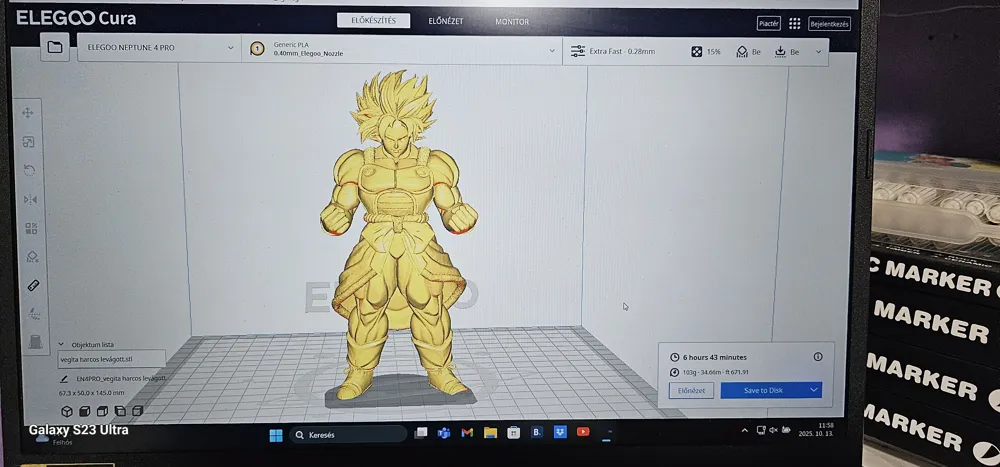
Task: Open Windows Start menu
Action: pyautogui.click(x=276, y=435)
